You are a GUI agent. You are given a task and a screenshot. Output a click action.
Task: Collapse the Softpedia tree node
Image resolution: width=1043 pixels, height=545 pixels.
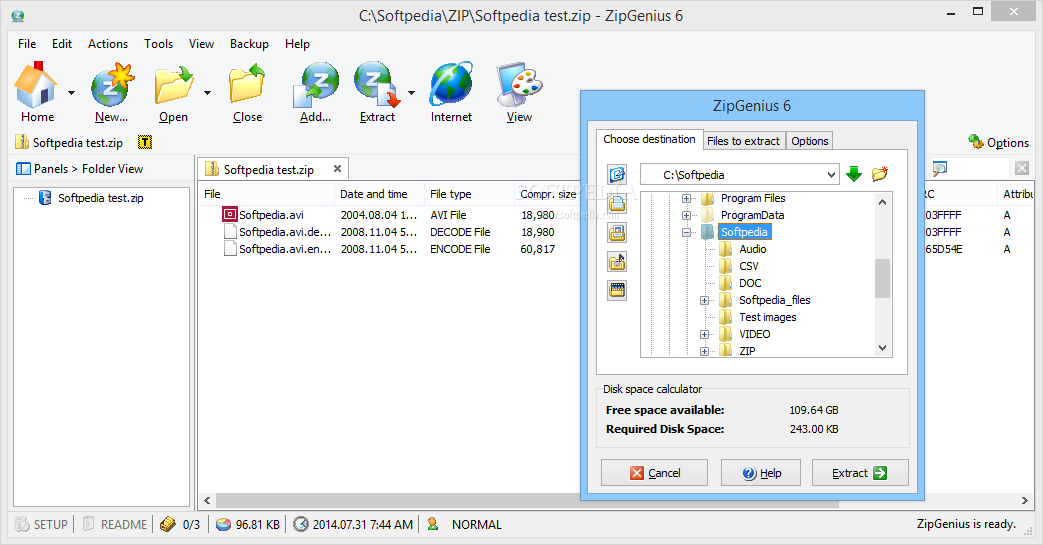(686, 232)
